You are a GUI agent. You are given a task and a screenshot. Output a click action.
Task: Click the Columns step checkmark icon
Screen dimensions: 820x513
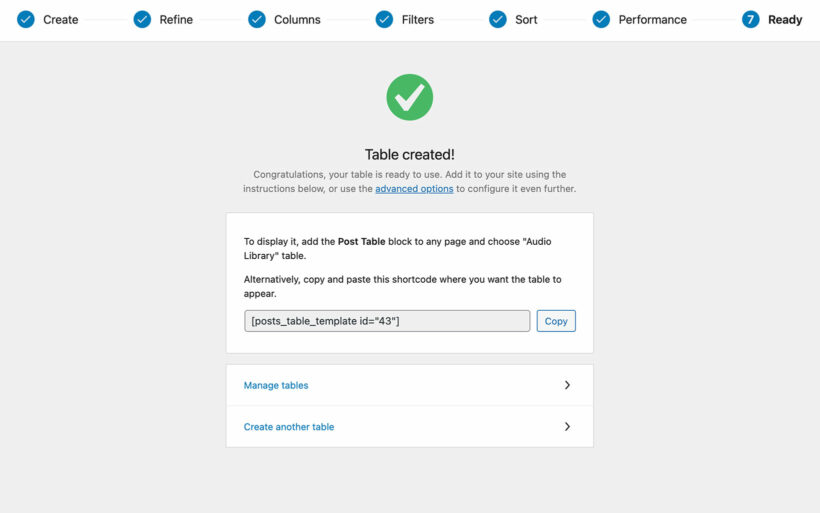257,19
